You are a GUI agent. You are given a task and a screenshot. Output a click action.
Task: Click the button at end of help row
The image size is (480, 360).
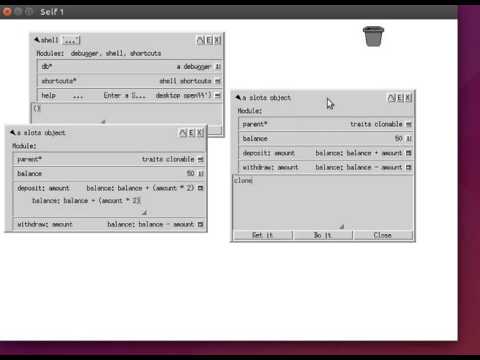218,95
